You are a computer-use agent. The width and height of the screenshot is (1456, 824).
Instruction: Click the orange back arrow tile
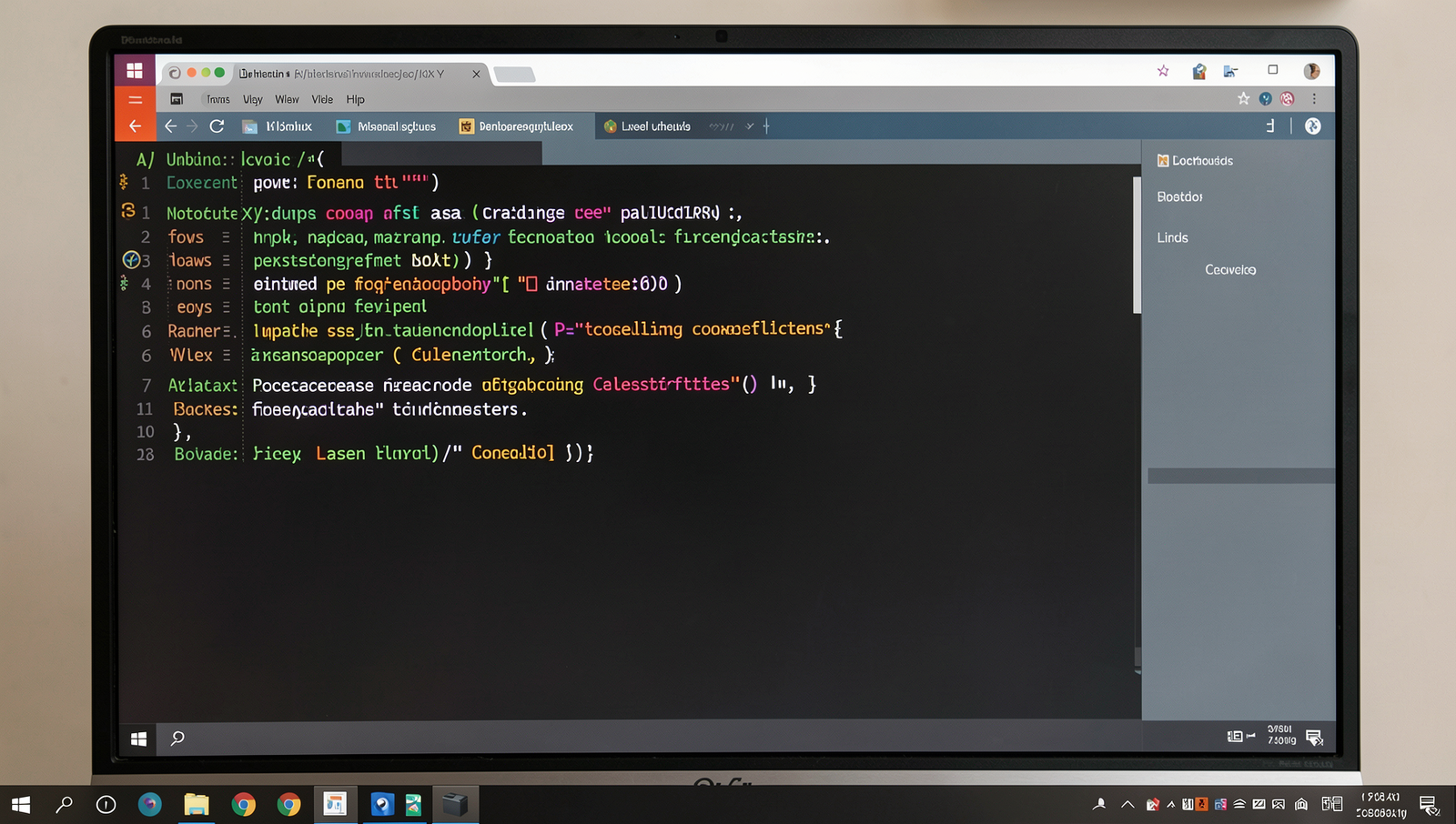click(135, 126)
